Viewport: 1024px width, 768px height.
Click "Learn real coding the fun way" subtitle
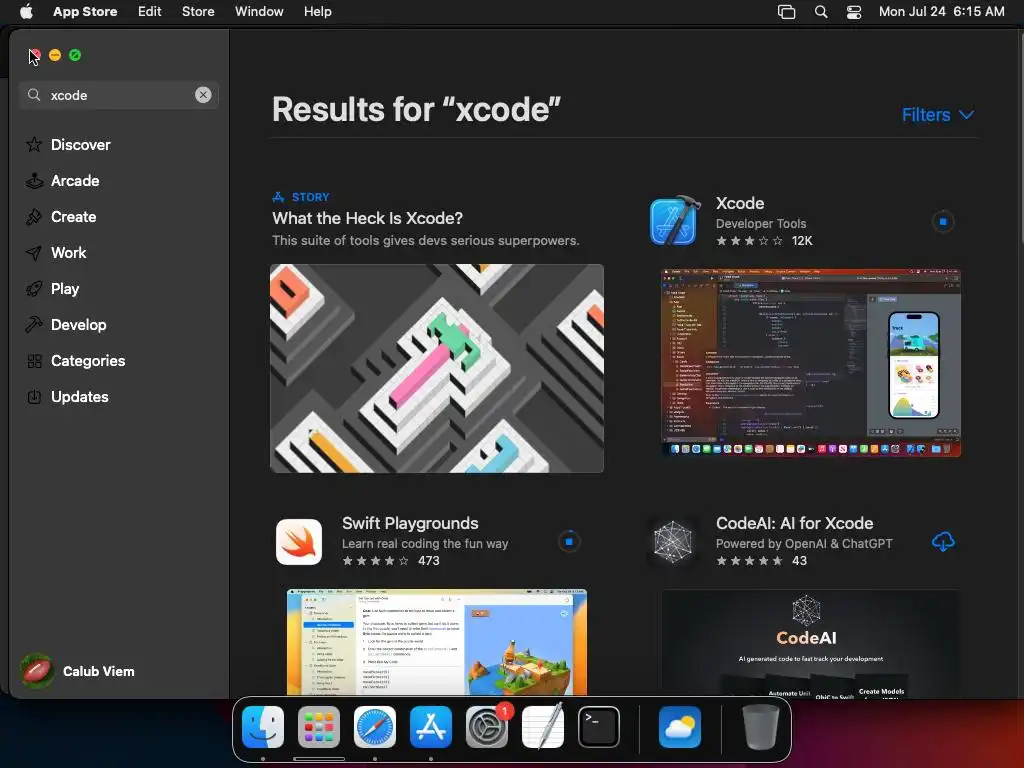coord(425,543)
